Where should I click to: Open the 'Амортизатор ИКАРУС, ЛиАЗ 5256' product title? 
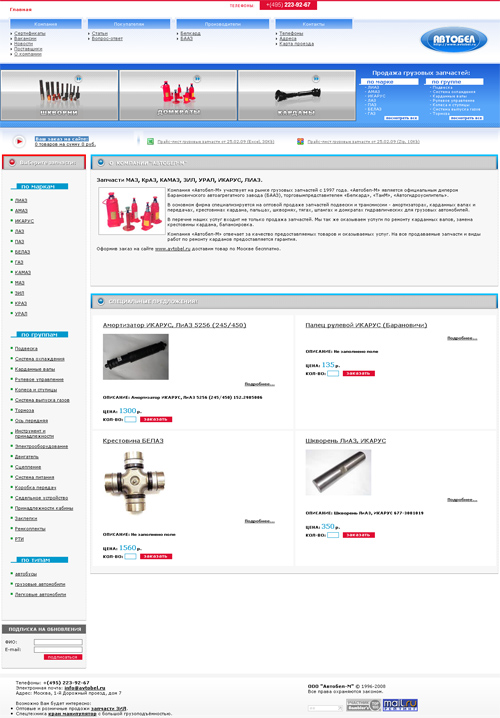point(174,325)
